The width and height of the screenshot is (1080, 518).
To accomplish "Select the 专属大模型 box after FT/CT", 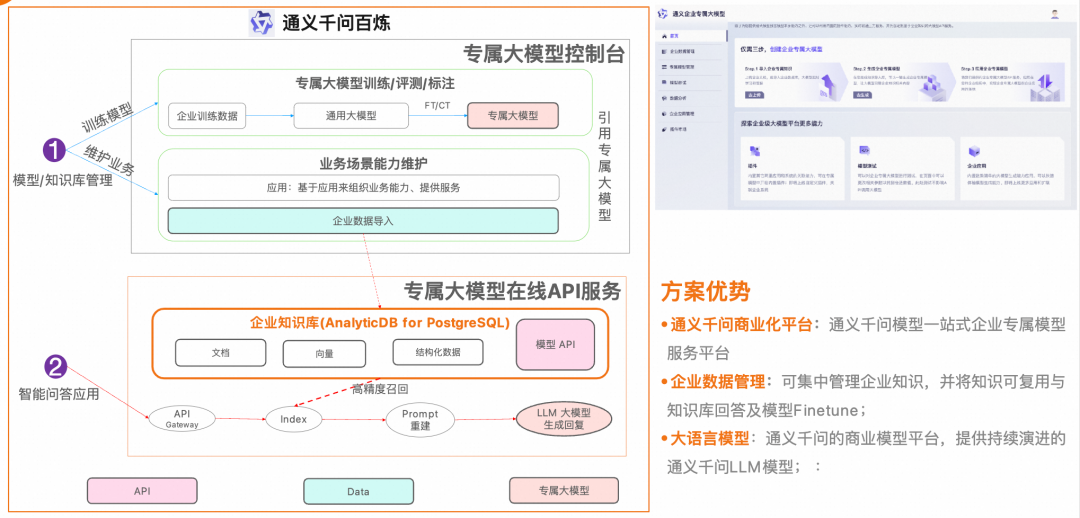I will pos(512,116).
